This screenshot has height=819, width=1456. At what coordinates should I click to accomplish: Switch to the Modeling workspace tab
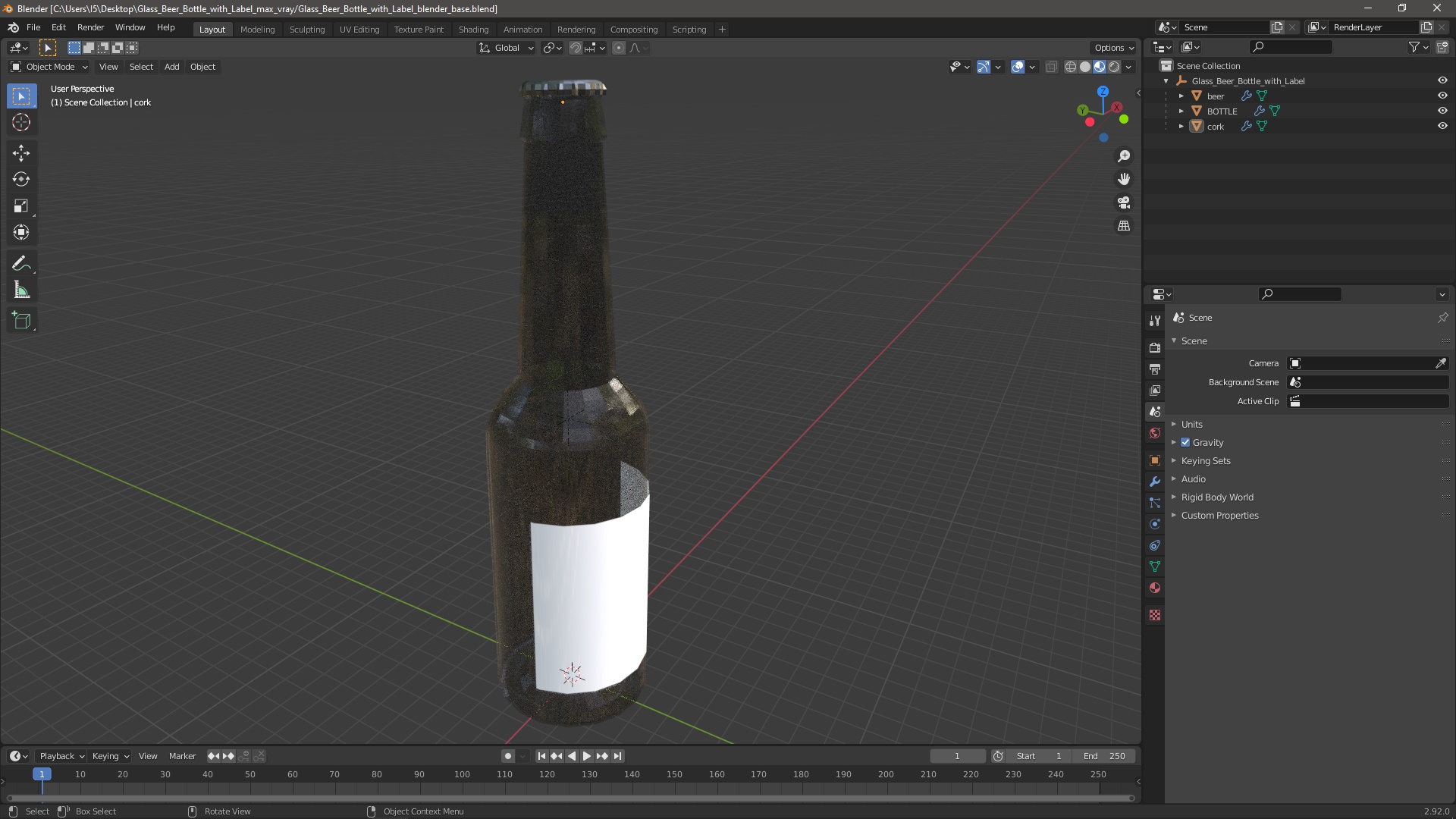pos(257,30)
